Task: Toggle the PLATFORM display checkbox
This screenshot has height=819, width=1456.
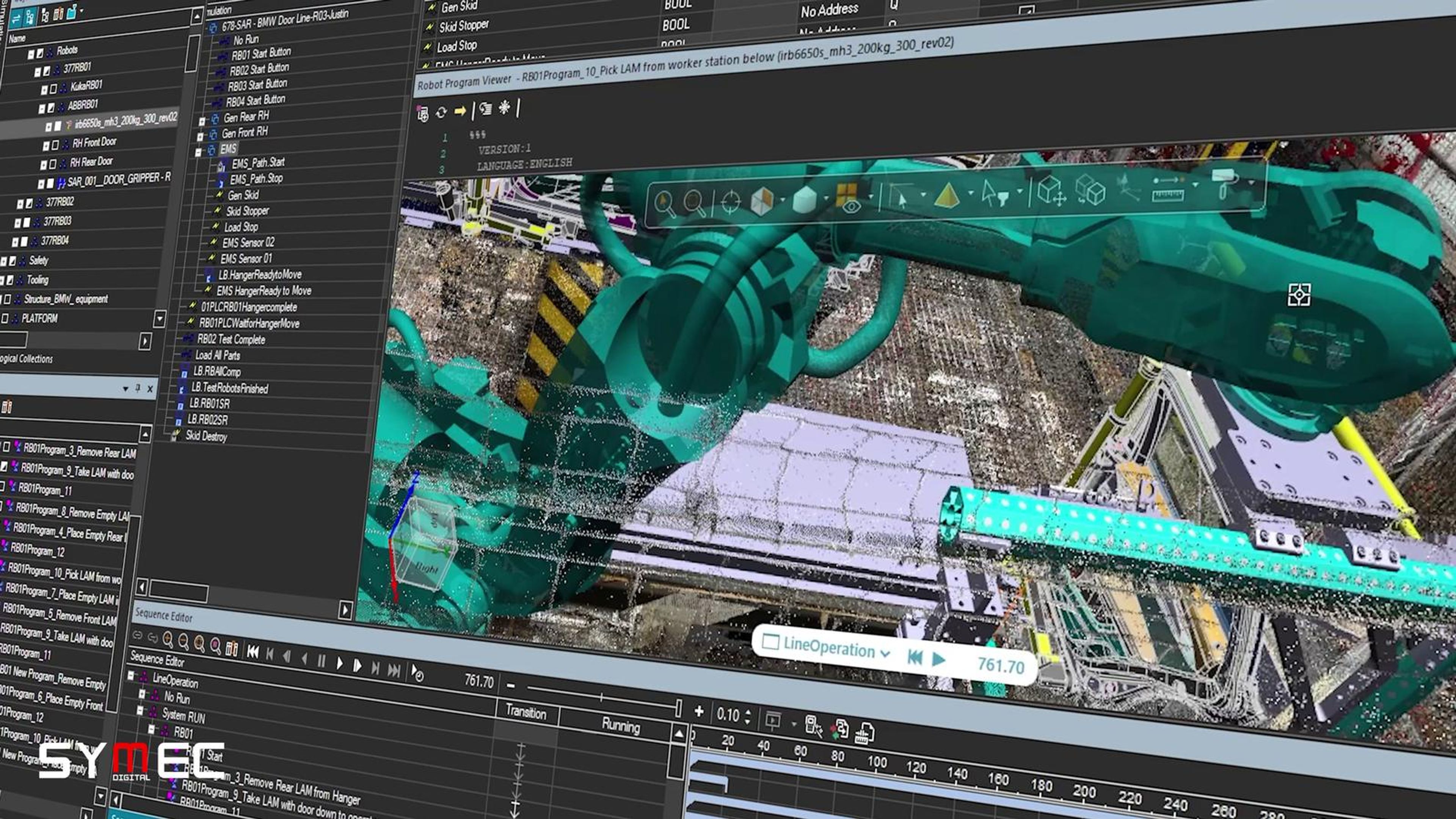Action: click(x=5, y=318)
